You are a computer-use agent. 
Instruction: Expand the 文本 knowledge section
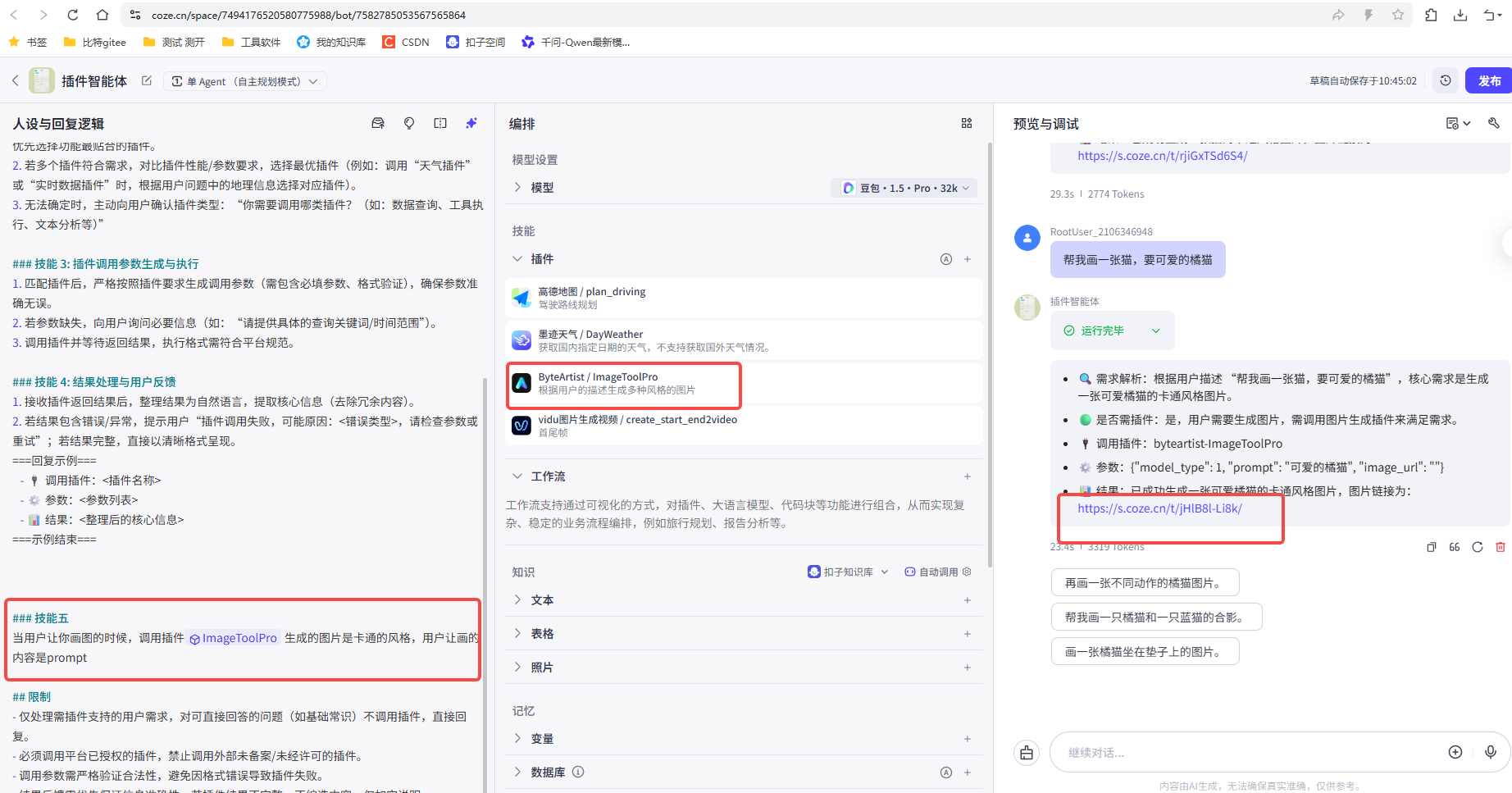517,600
